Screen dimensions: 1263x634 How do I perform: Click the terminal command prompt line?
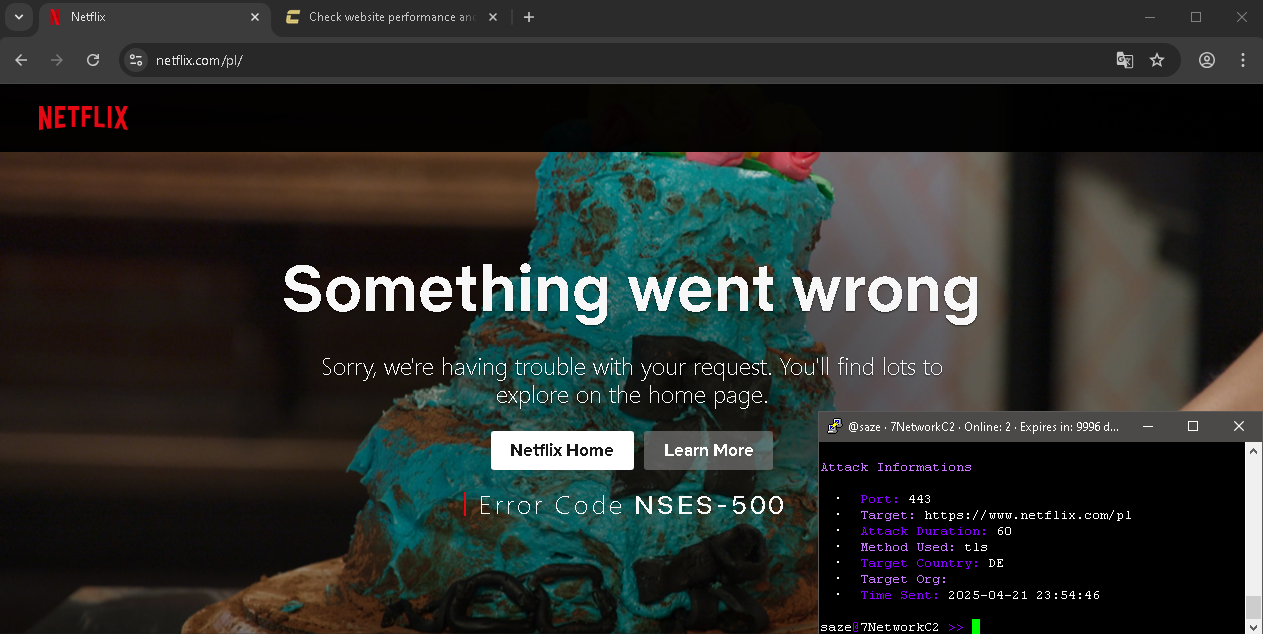coord(900,627)
